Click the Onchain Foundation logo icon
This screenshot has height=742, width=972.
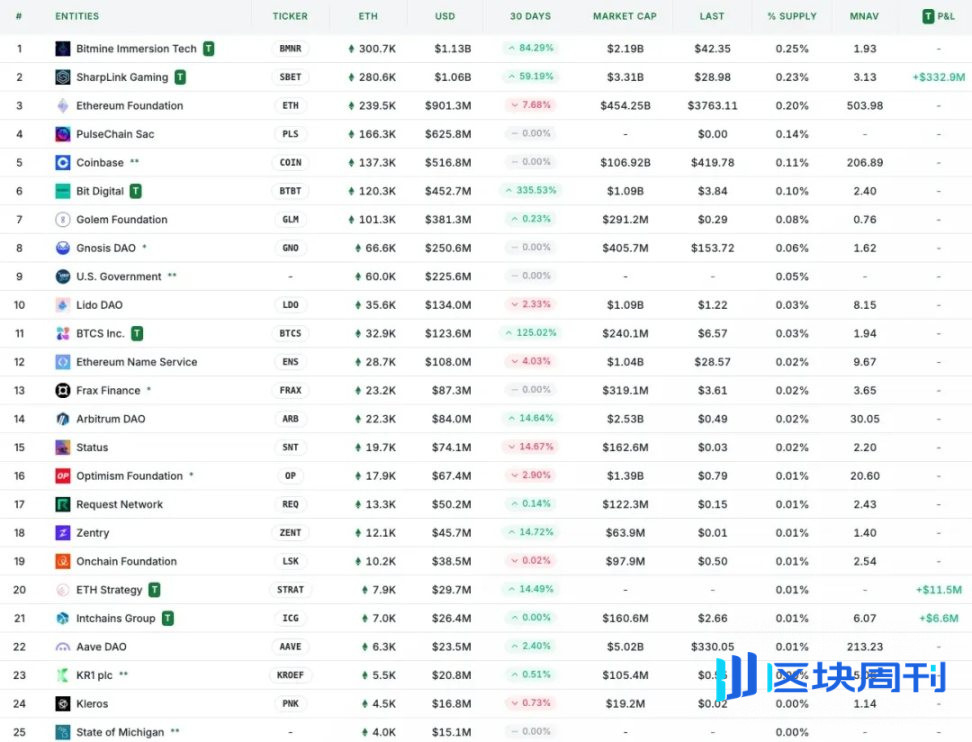click(x=63, y=562)
